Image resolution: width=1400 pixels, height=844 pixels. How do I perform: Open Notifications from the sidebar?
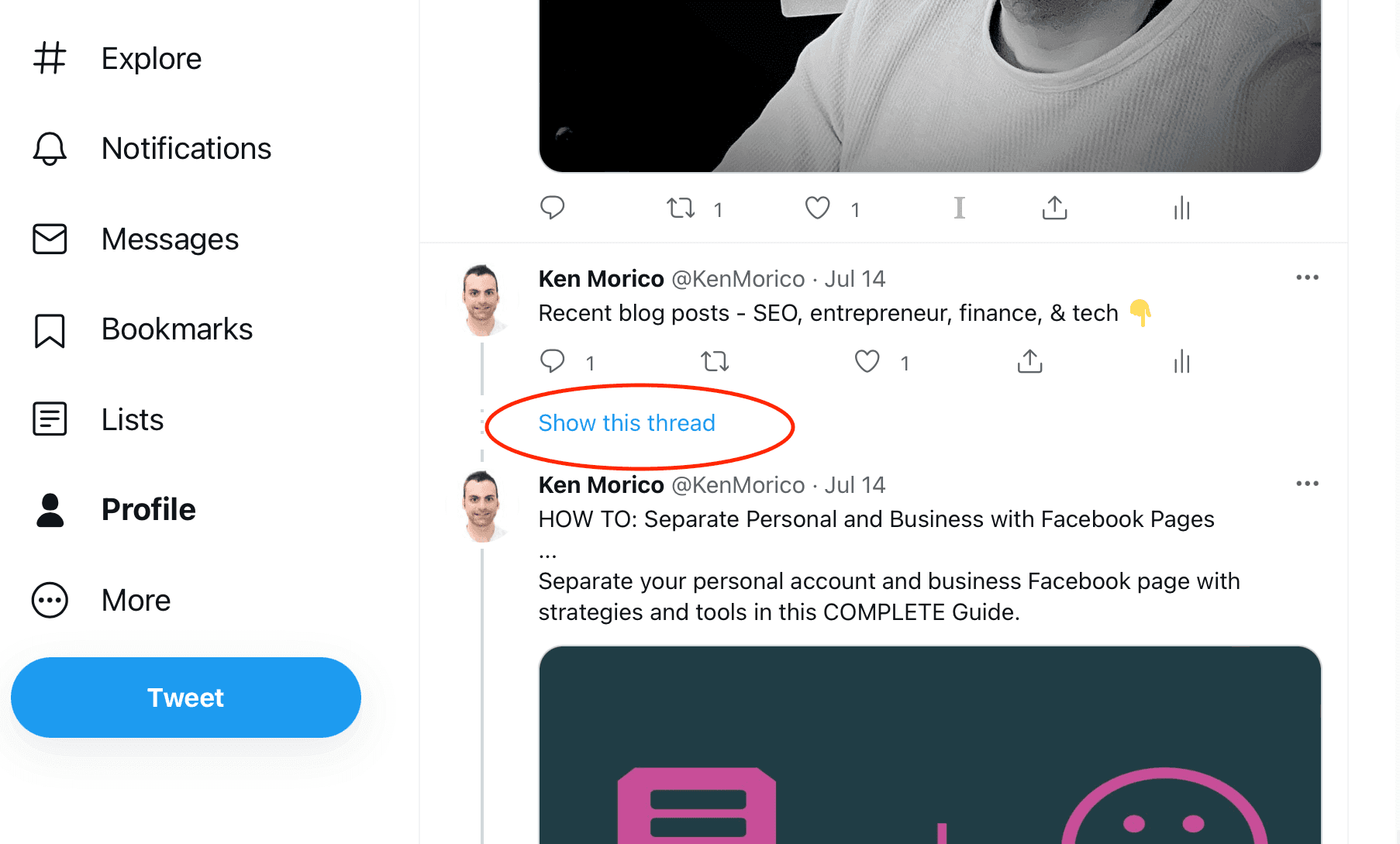click(x=186, y=148)
